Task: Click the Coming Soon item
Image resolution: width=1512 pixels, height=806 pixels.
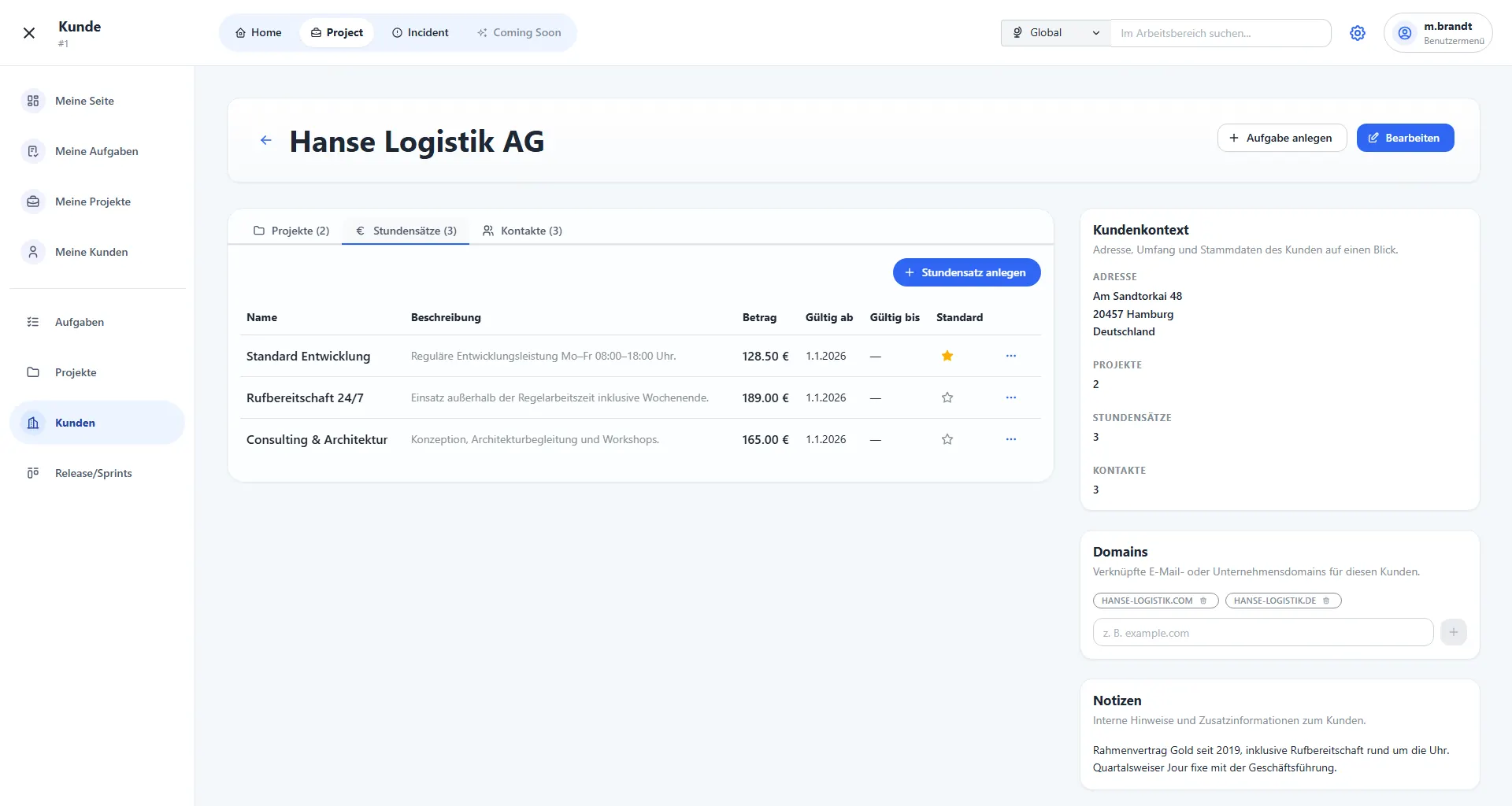Action: 519,33
